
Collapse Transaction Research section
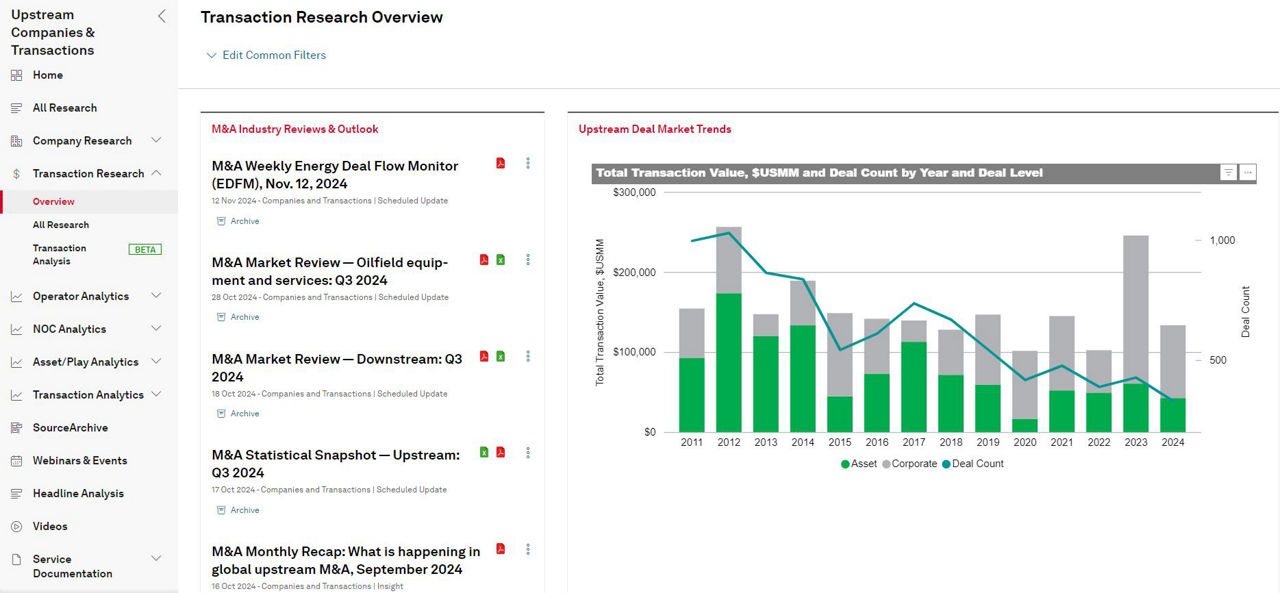[x=156, y=173]
